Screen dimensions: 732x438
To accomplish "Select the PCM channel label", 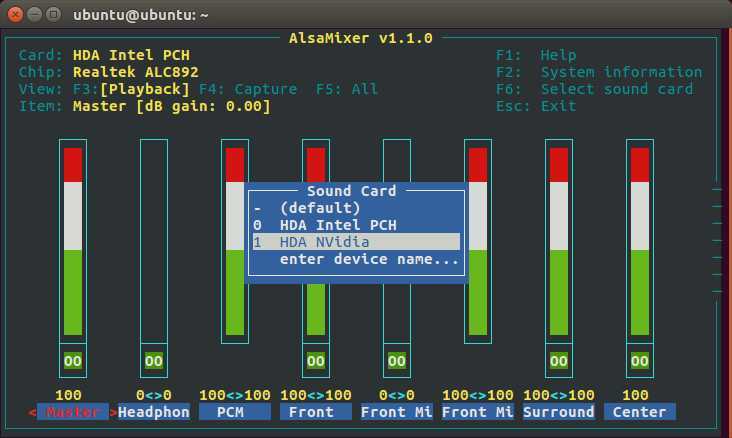I will coord(235,412).
